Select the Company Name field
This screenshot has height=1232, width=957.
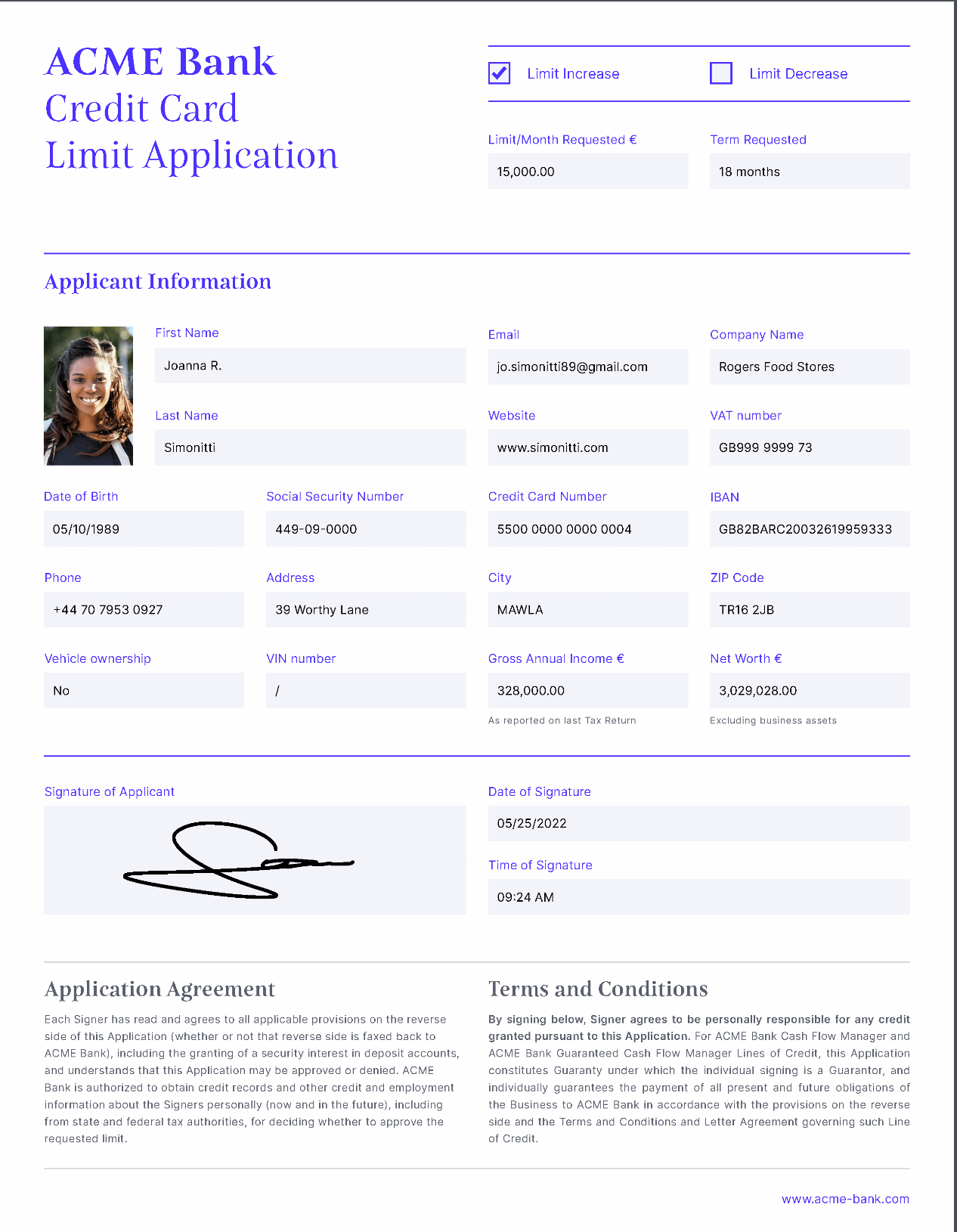pyautogui.click(x=809, y=367)
